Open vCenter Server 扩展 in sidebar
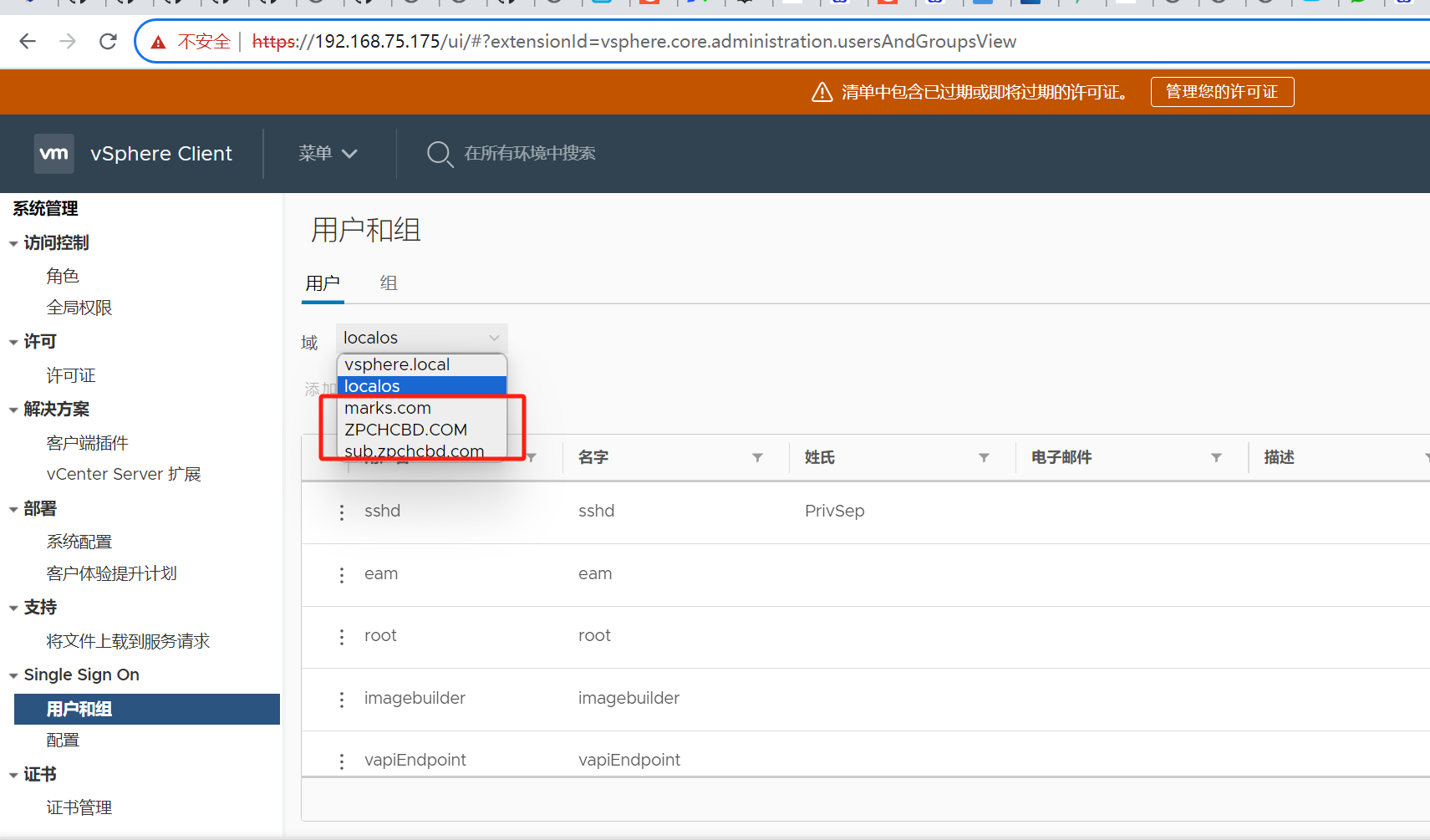 pos(124,474)
